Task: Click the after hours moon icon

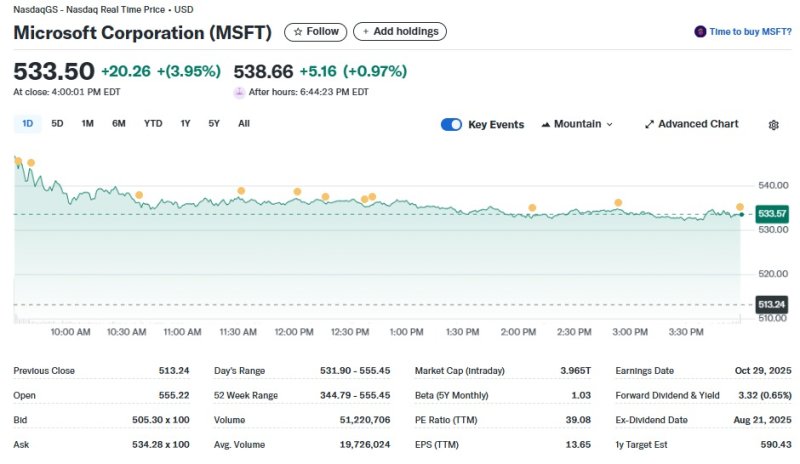Action: (x=239, y=92)
